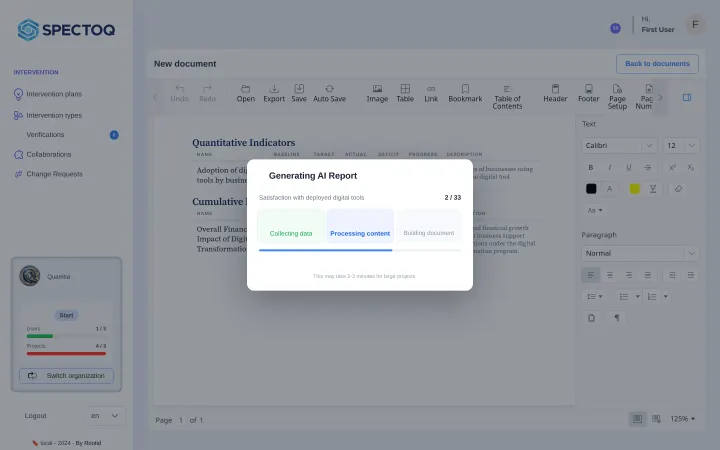Click the Redo toolbar icon
720x450 pixels.
(x=207, y=93)
